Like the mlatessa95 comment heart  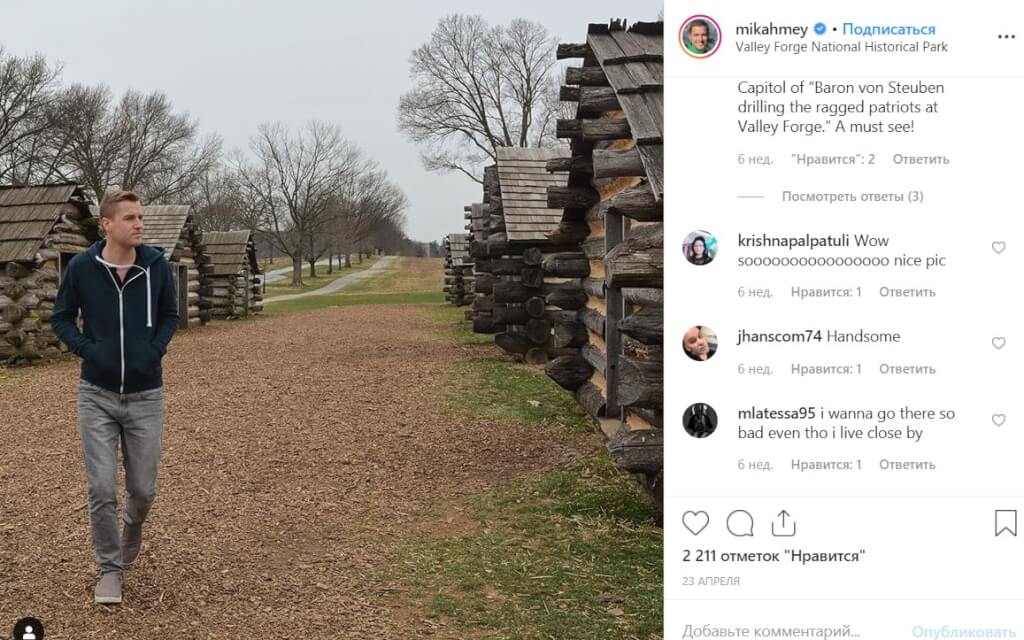(998, 420)
